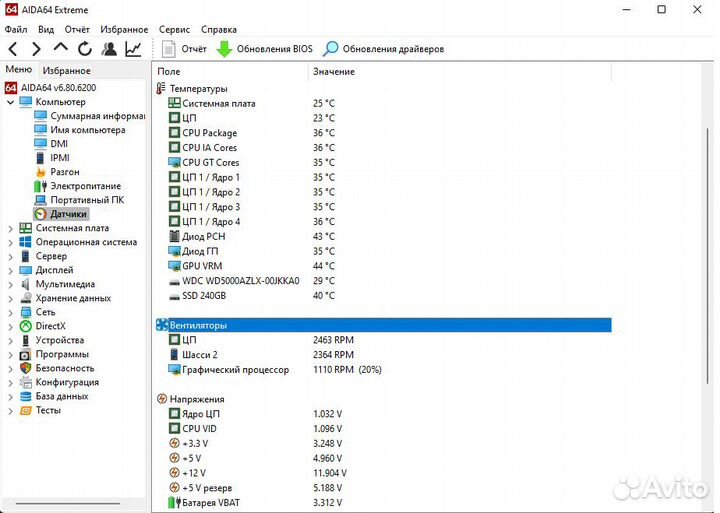Screen dimensions: 720x513
Task: Click the SSD 240GB drive icon
Action: 174,296
